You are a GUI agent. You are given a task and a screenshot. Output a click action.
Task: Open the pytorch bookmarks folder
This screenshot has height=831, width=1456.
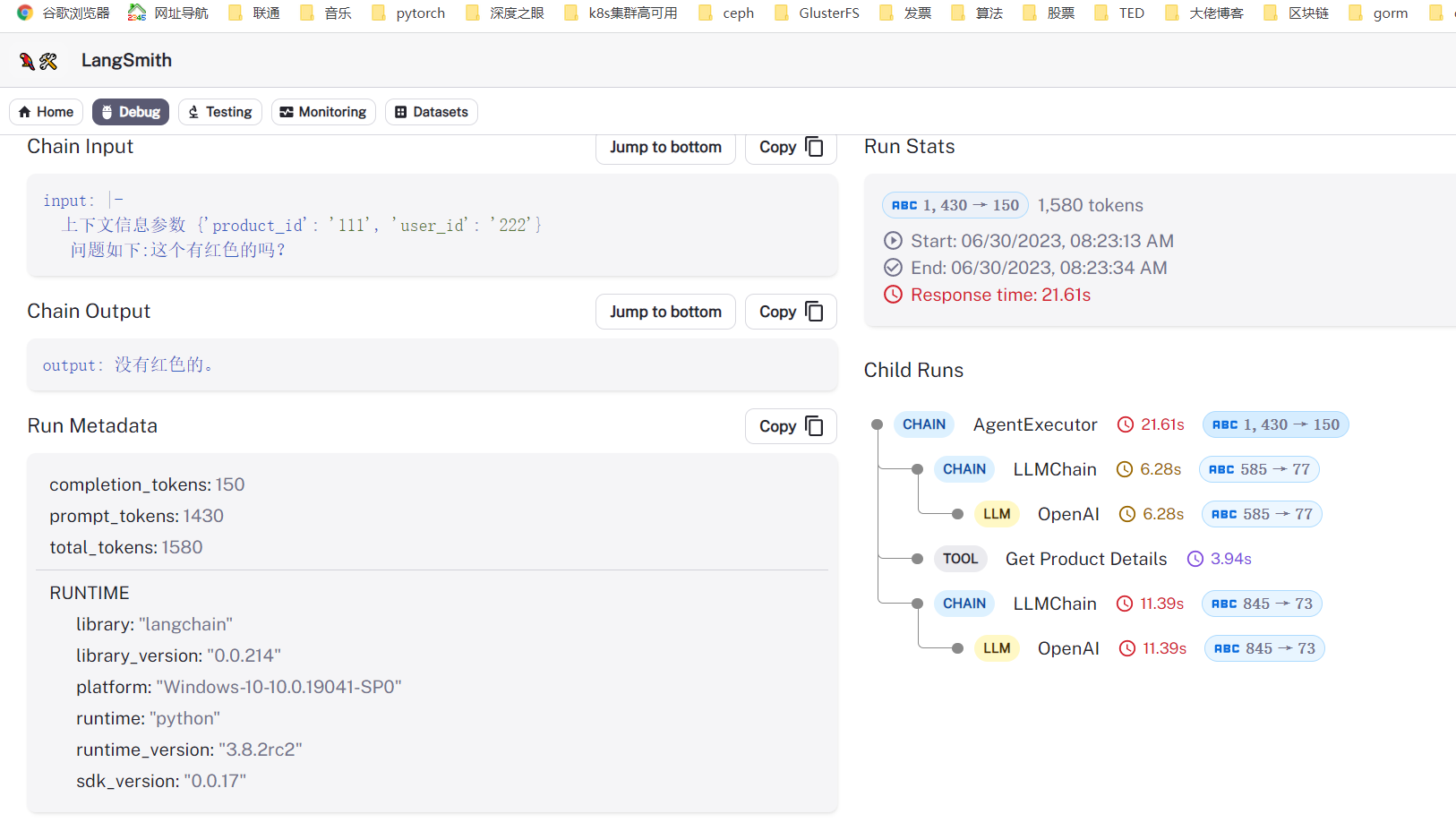pyautogui.click(x=407, y=13)
